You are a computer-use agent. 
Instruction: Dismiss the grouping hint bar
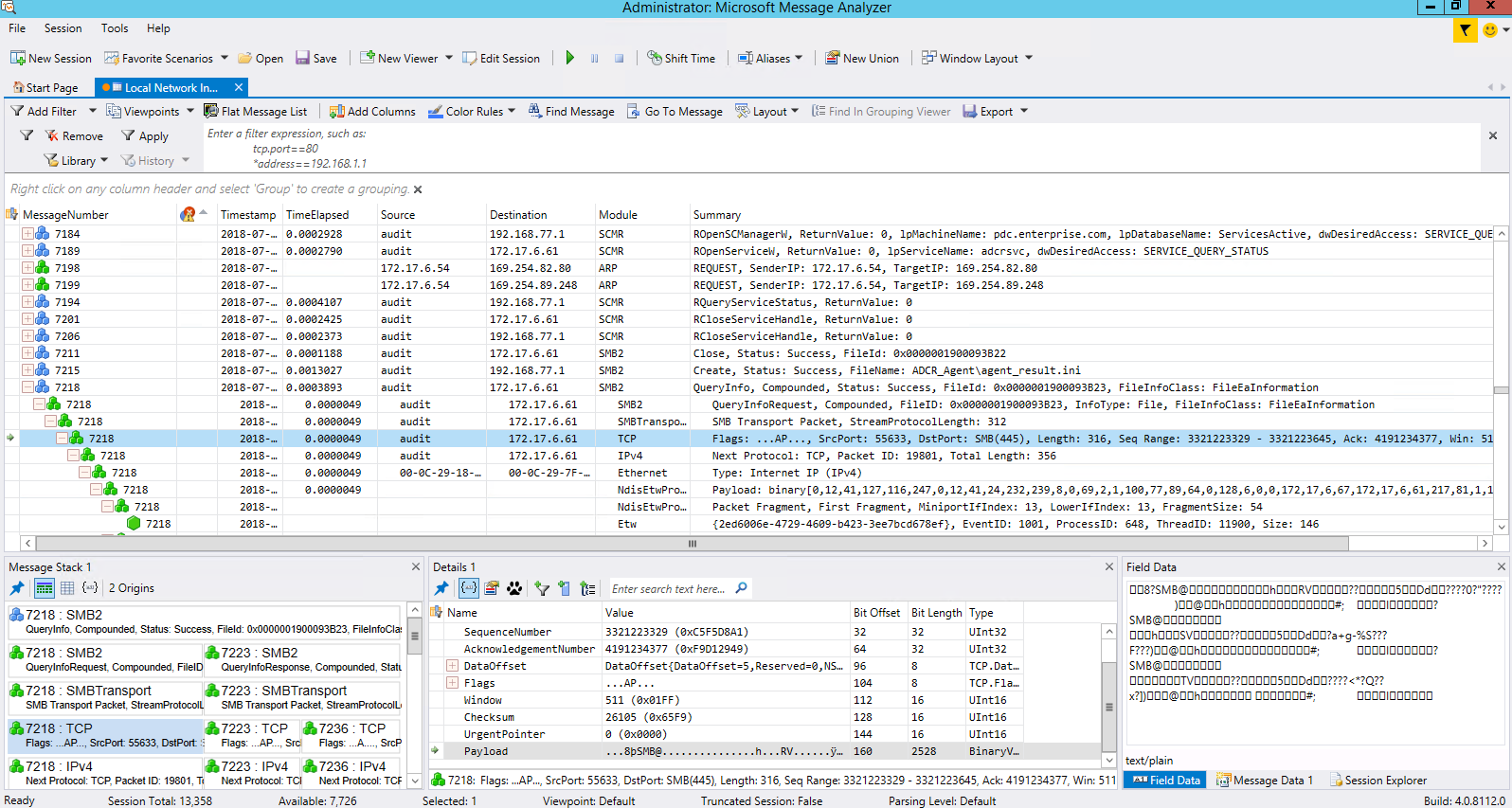point(418,189)
